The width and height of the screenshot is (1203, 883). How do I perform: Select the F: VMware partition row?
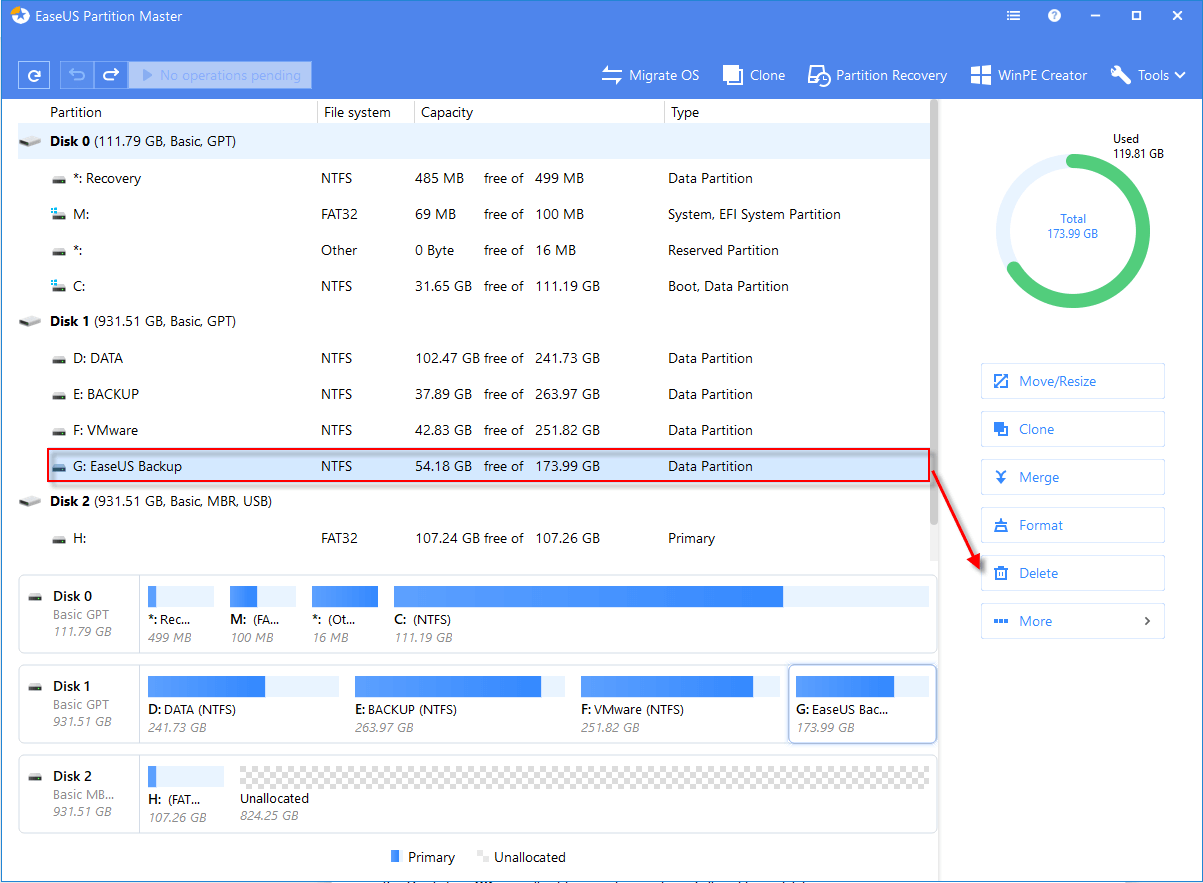[474, 430]
